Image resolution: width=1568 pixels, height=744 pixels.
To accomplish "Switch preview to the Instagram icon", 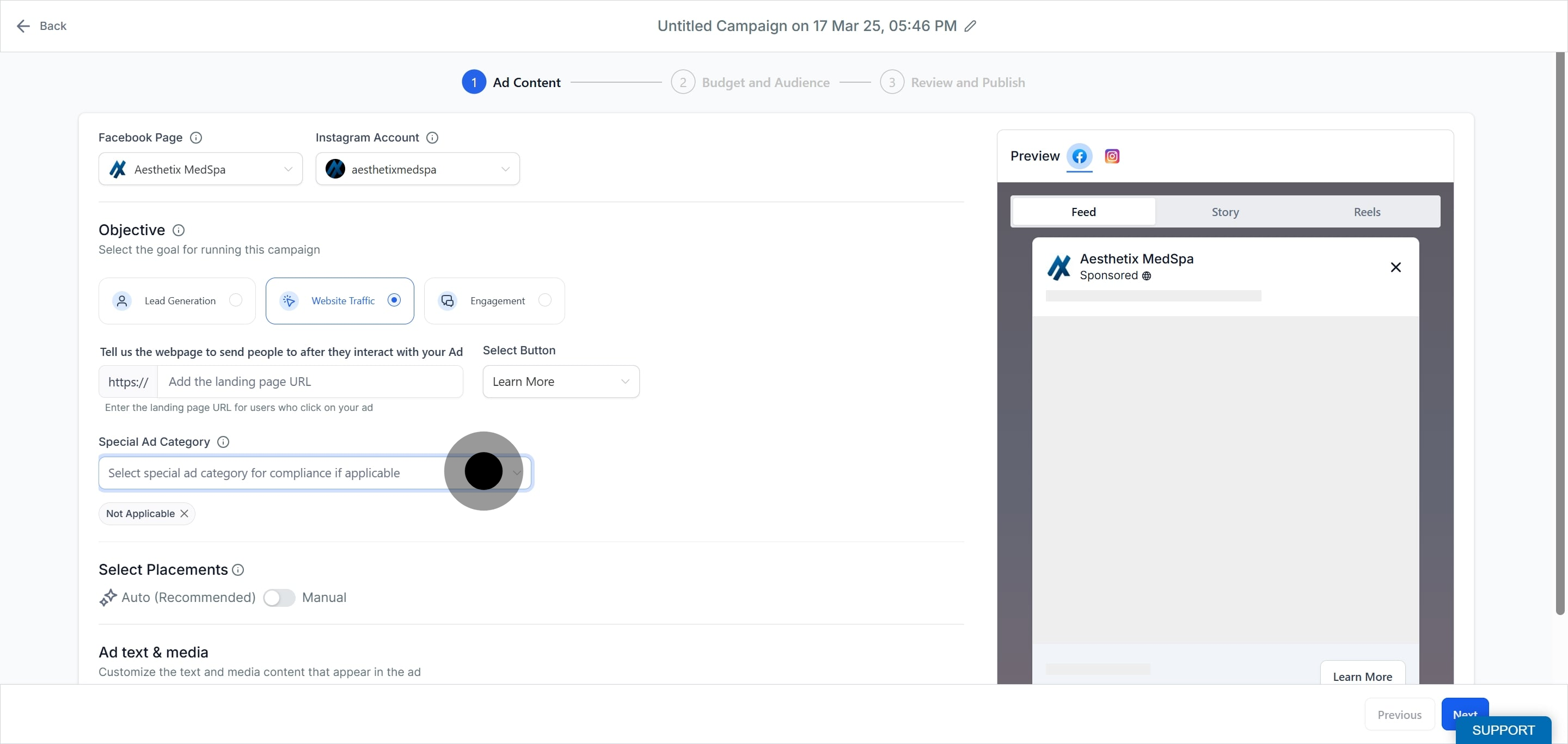I will [1112, 156].
